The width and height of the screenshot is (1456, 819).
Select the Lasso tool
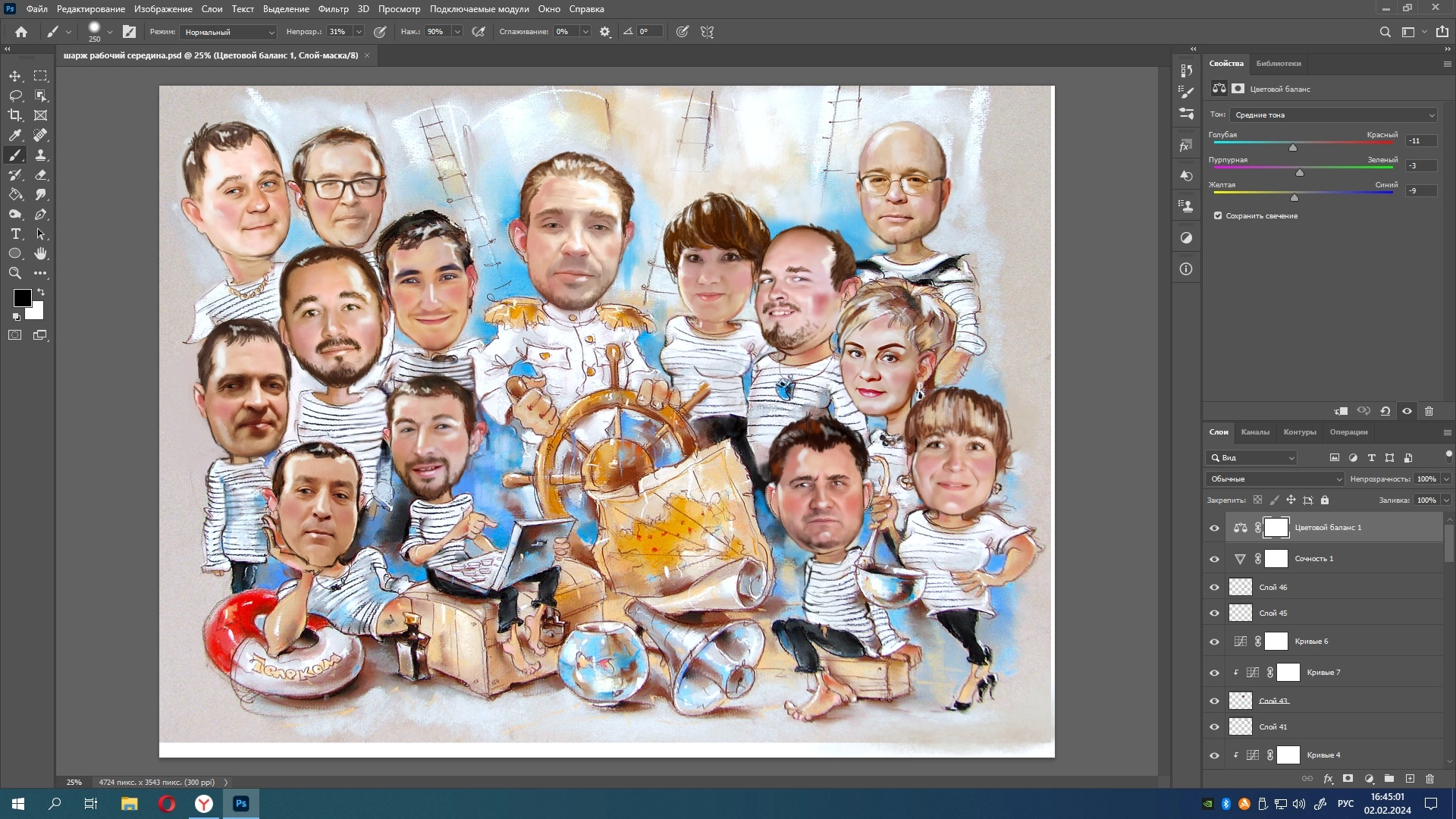click(15, 96)
